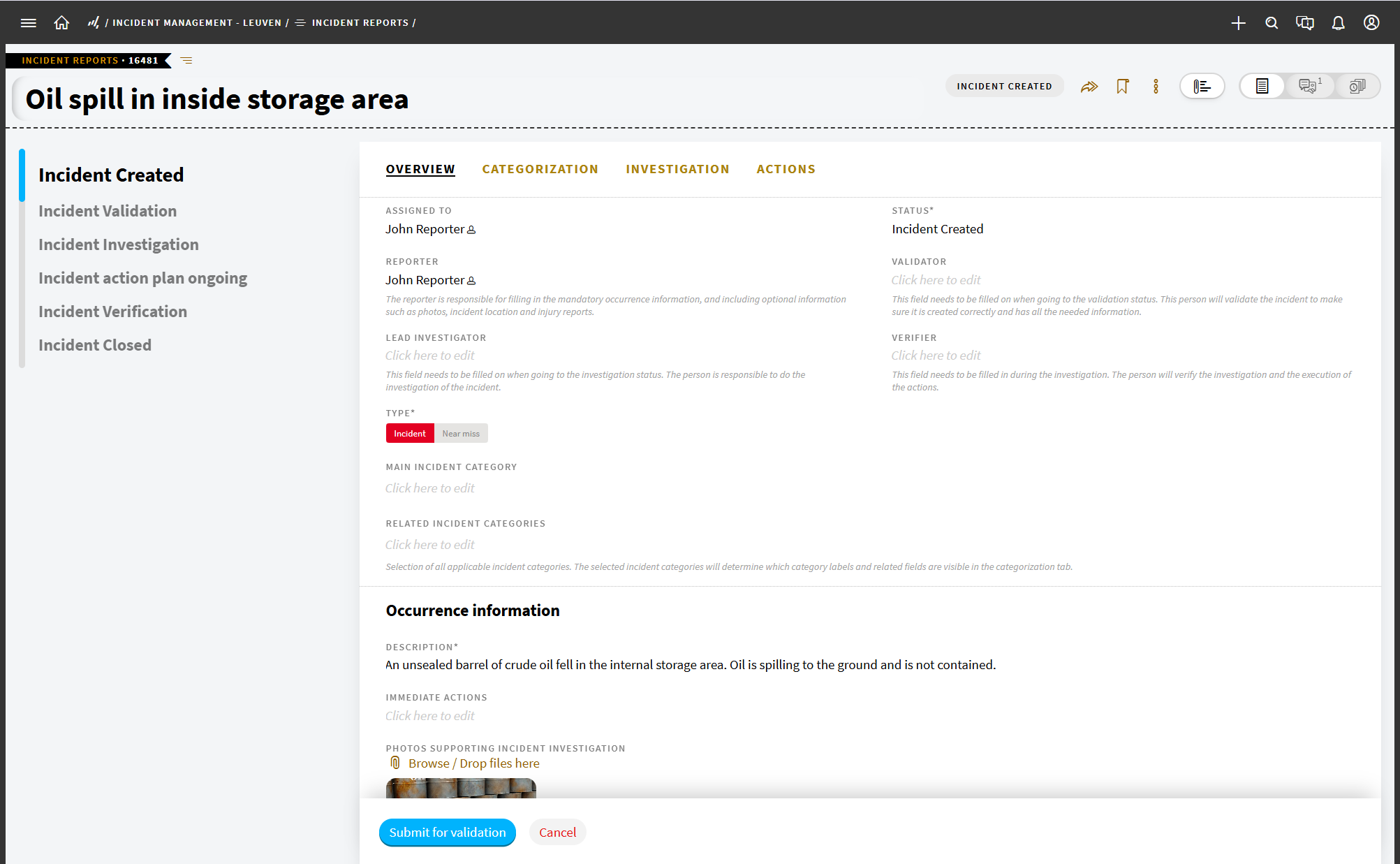Screen dimensions: 1400x864
Task: Switch to the Investigation tab
Action: point(677,169)
